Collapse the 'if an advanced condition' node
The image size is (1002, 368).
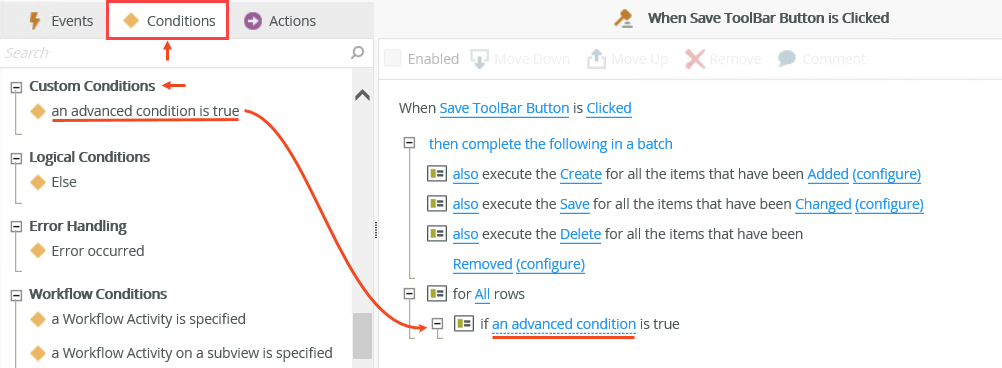coord(437,324)
